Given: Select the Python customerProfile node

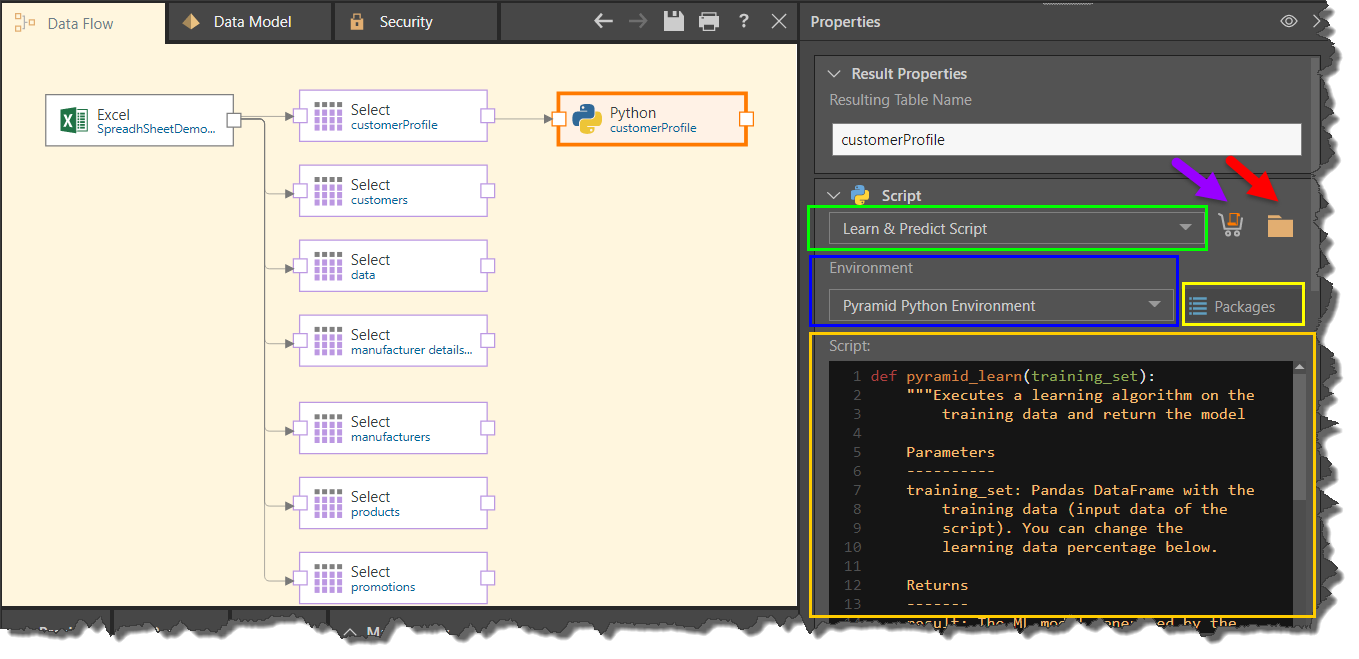Looking at the screenshot, I should coord(651,120).
